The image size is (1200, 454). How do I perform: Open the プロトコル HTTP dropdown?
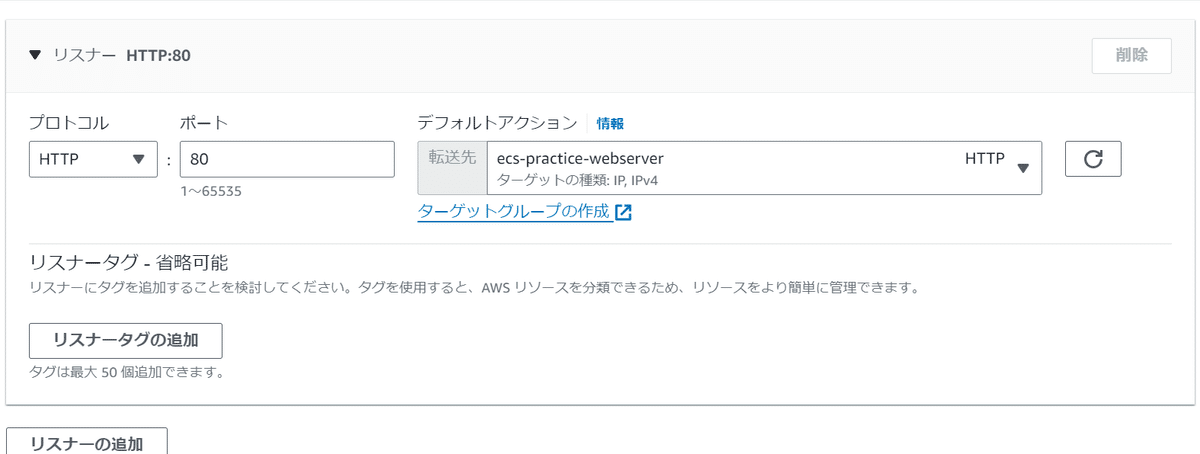(x=92, y=159)
